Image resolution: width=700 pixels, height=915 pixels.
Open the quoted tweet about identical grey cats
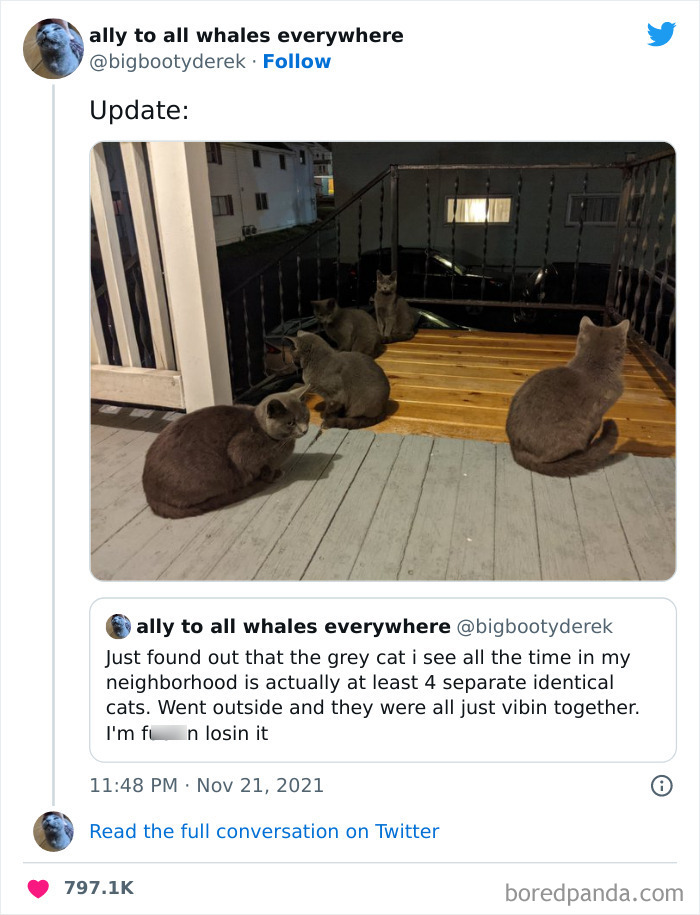(x=382, y=695)
